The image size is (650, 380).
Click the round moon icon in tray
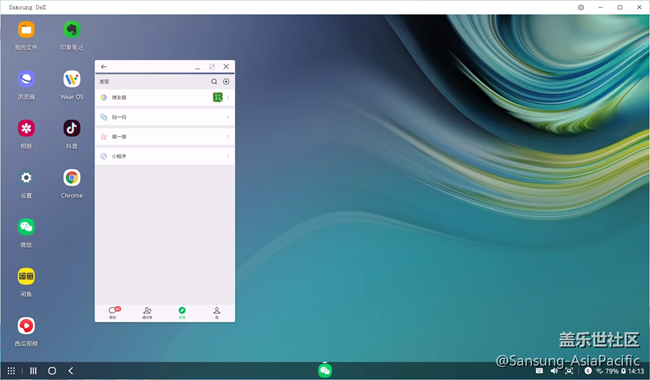click(588, 371)
